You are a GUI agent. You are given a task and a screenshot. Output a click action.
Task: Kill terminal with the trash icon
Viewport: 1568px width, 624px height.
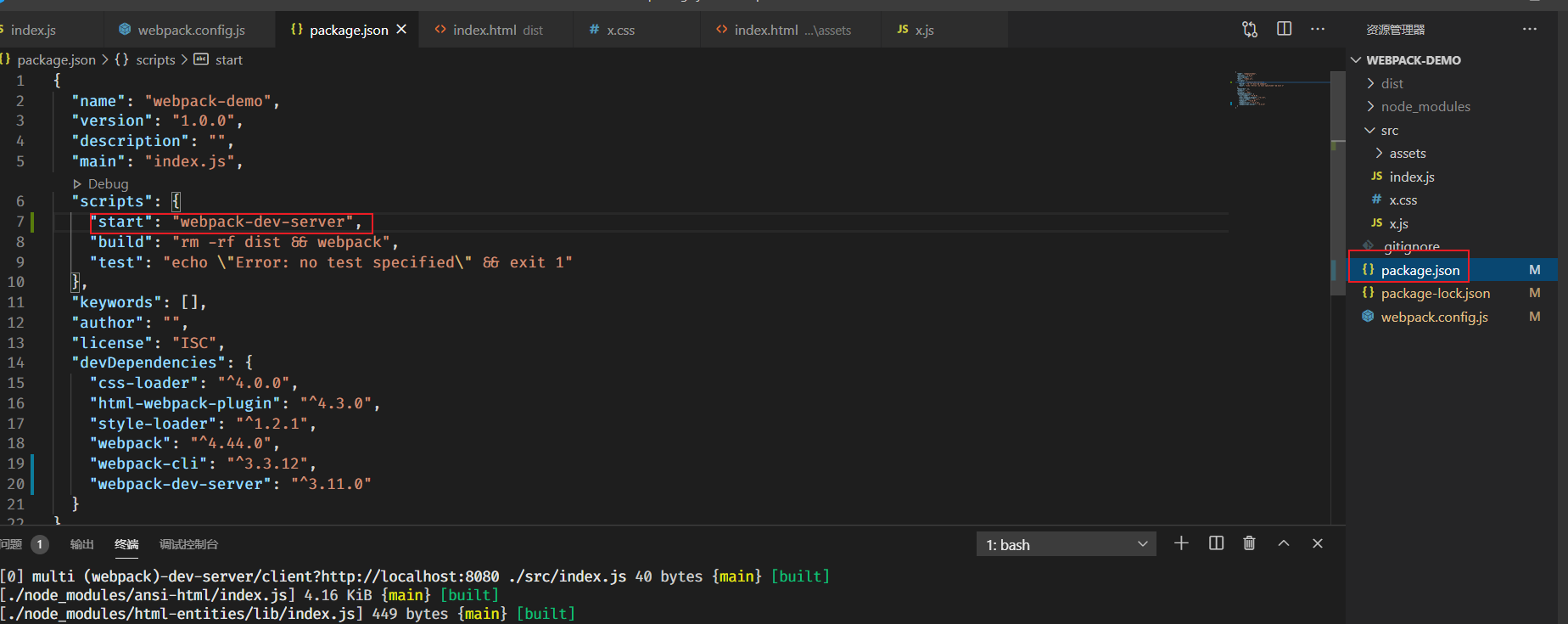1249,543
